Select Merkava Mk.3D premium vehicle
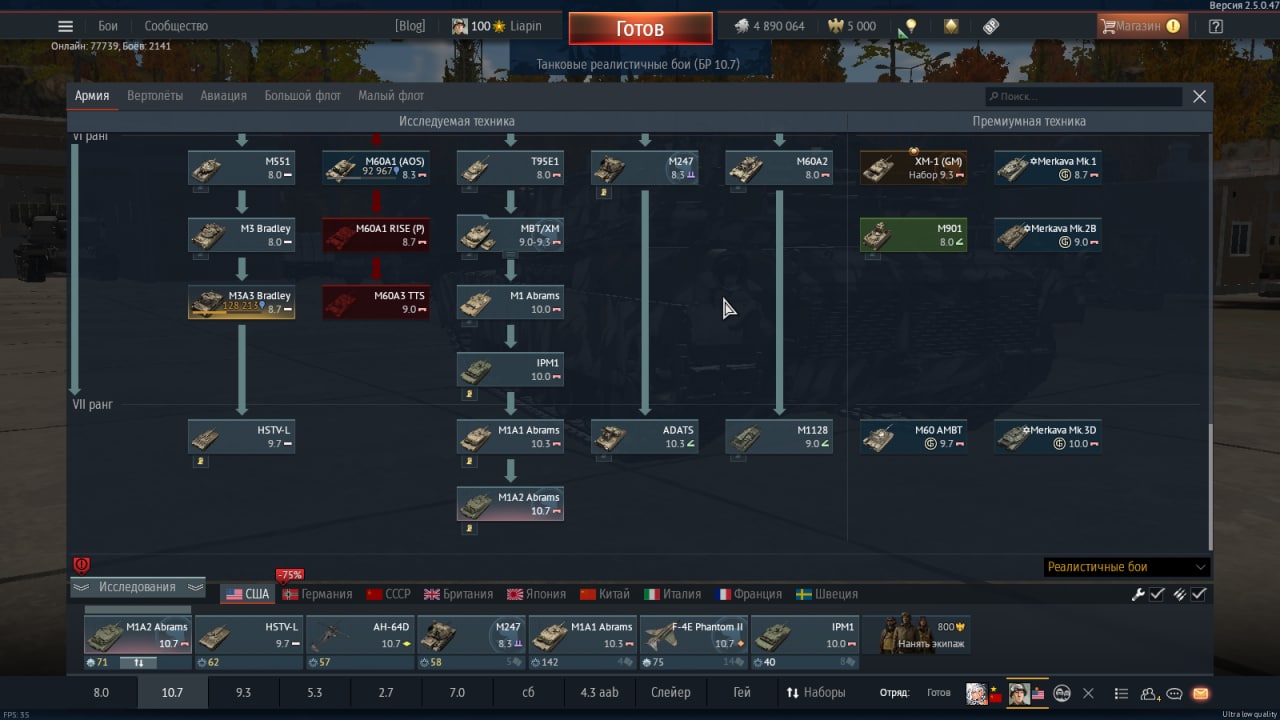The width and height of the screenshot is (1280, 720). click(x=1048, y=436)
